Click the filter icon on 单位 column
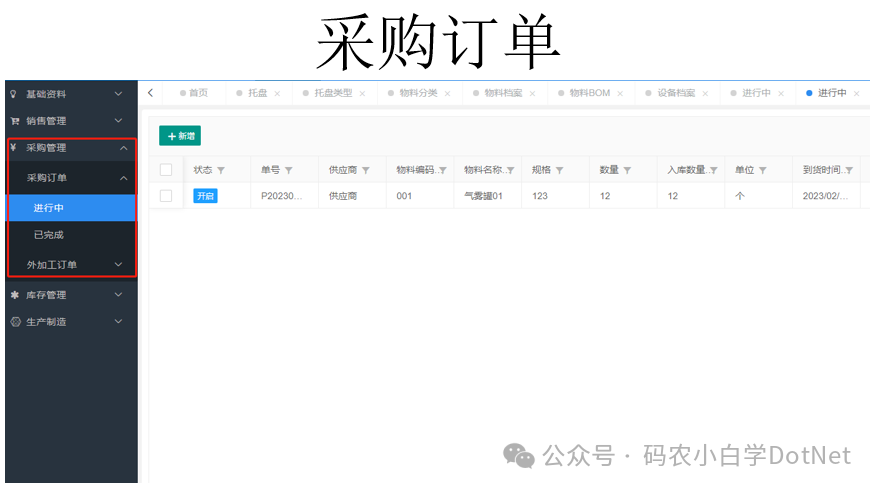Viewport: 877px width, 490px height. click(763, 171)
